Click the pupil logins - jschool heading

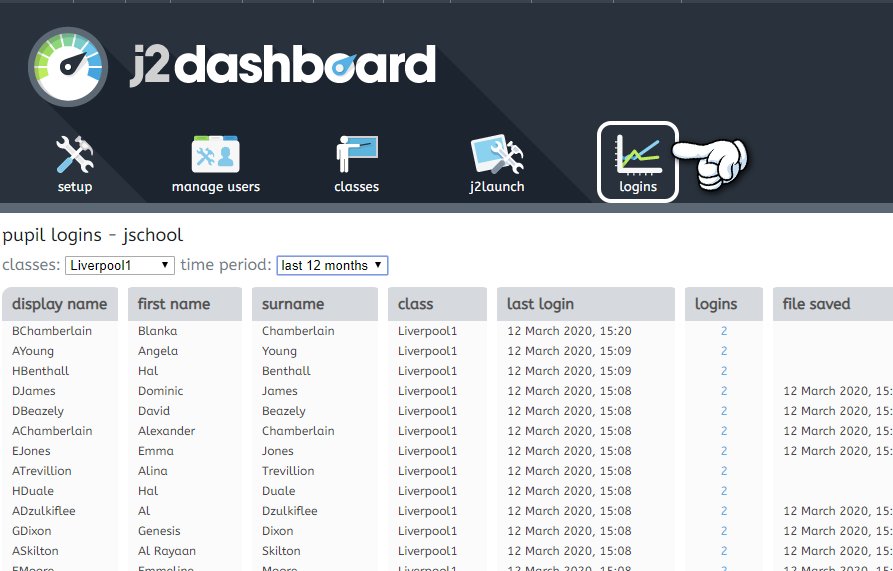tap(93, 235)
